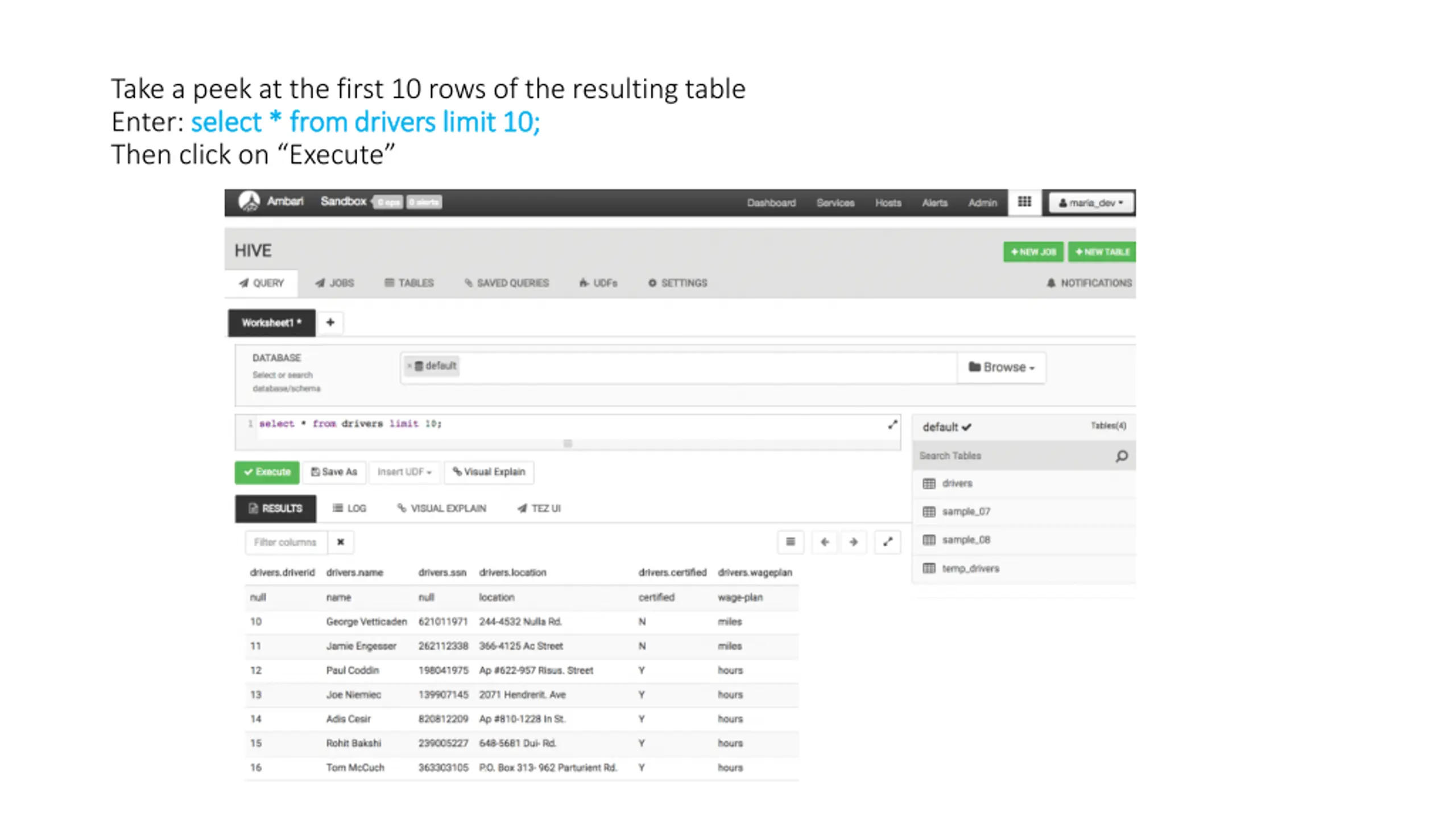Open the views grid icon
The height and width of the screenshot is (819, 1456).
(x=1024, y=202)
